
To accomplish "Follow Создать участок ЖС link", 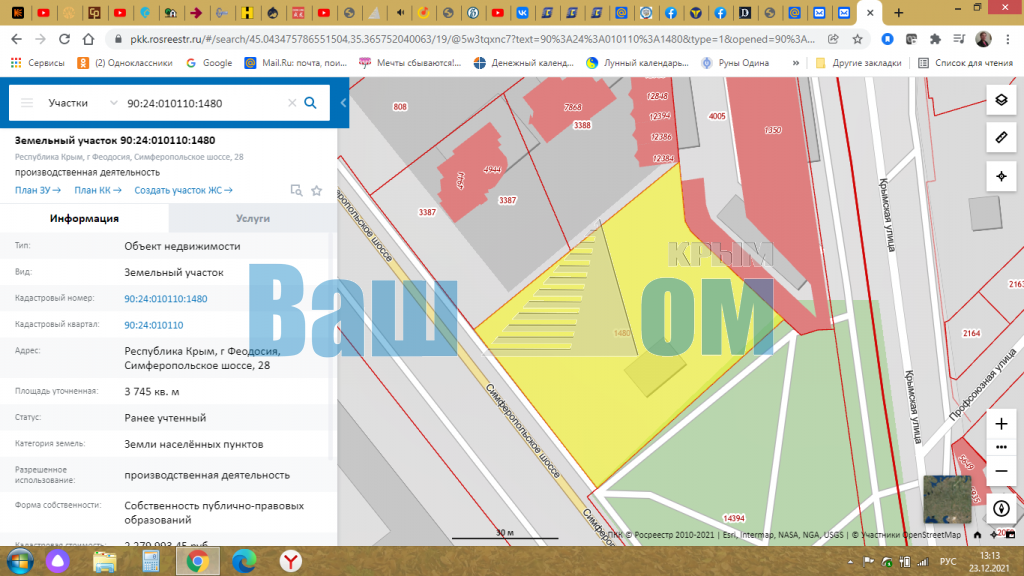I will (184, 190).
